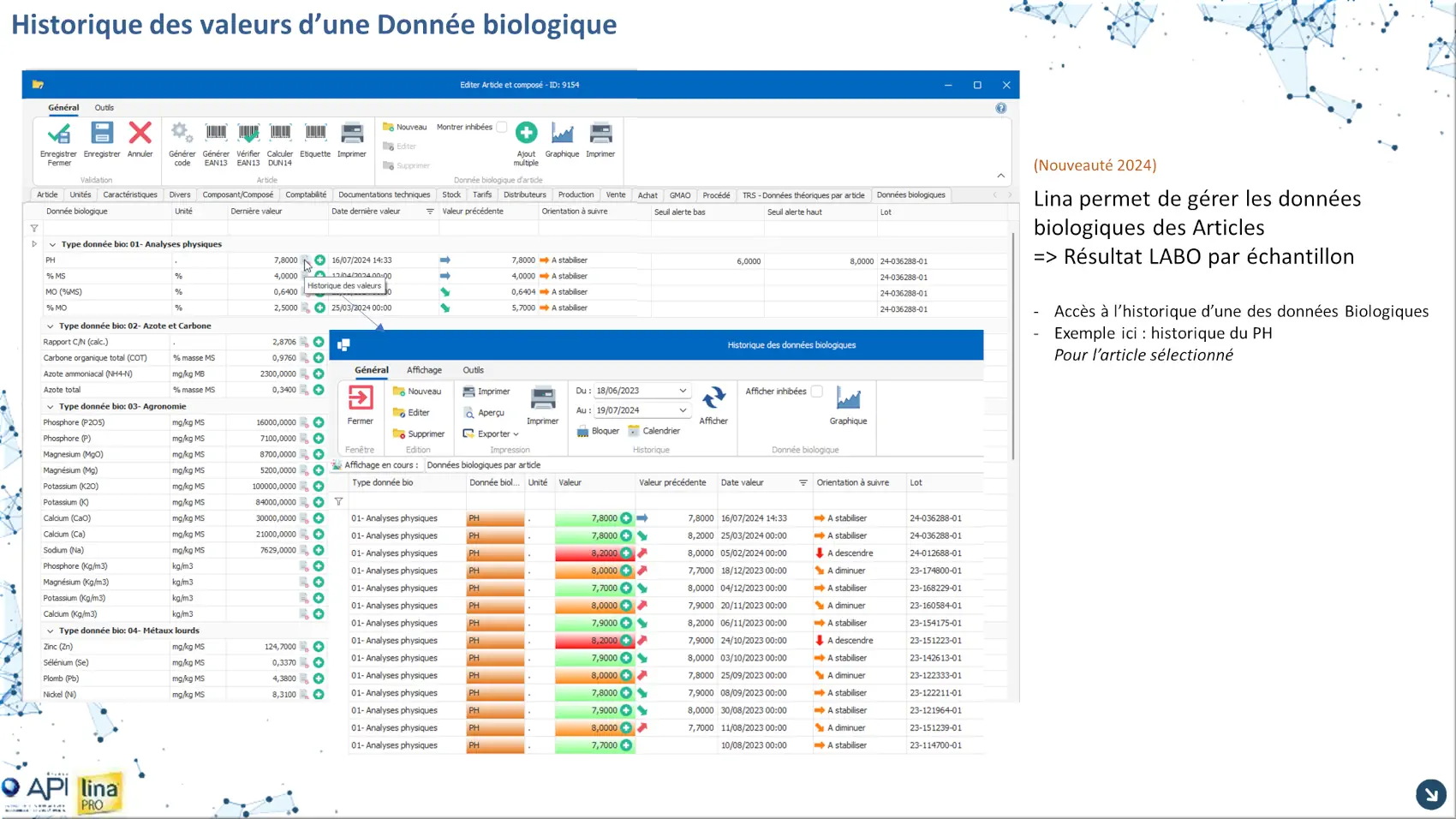Click Générer code gear icon

(x=182, y=134)
